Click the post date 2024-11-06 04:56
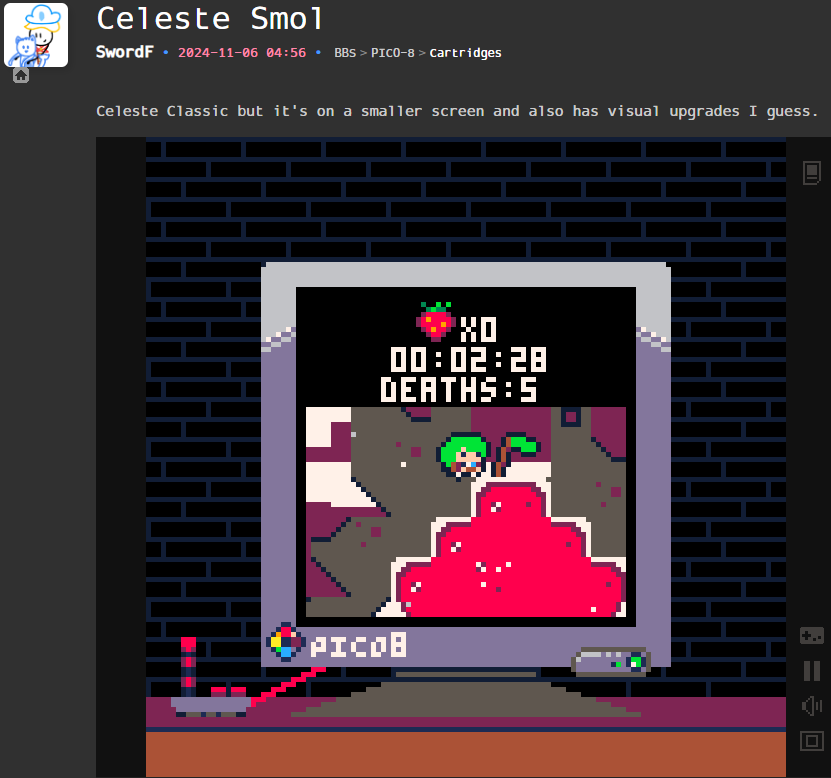The image size is (831, 778). pyautogui.click(x=242, y=52)
